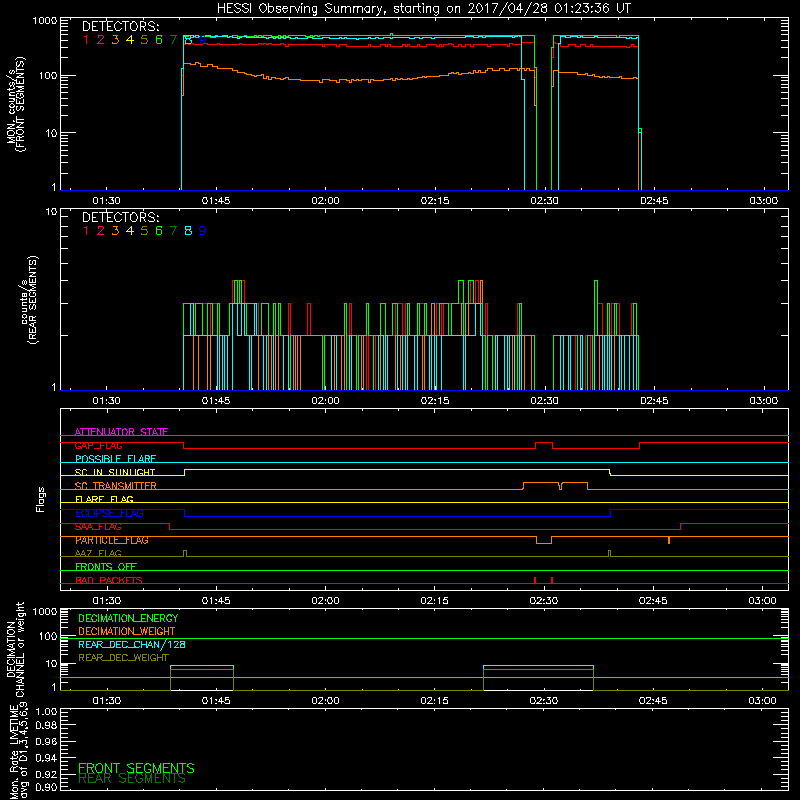The image size is (800, 800).
Task: Click the REAR_DEC_CHAN/128 legend entry
Action: 132,644
